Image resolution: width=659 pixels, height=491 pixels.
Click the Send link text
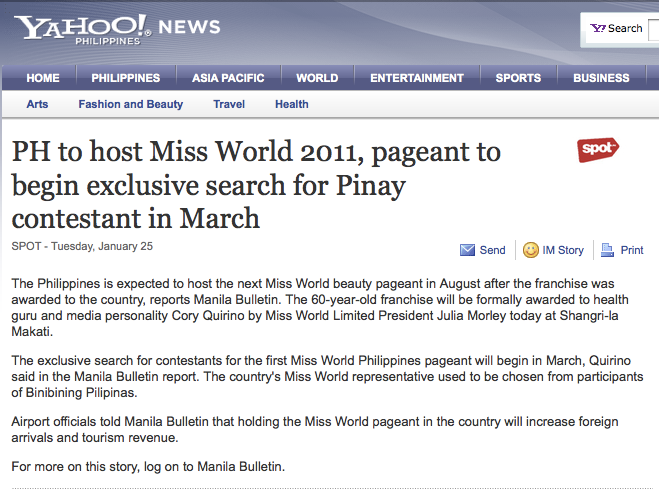point(493,250)
